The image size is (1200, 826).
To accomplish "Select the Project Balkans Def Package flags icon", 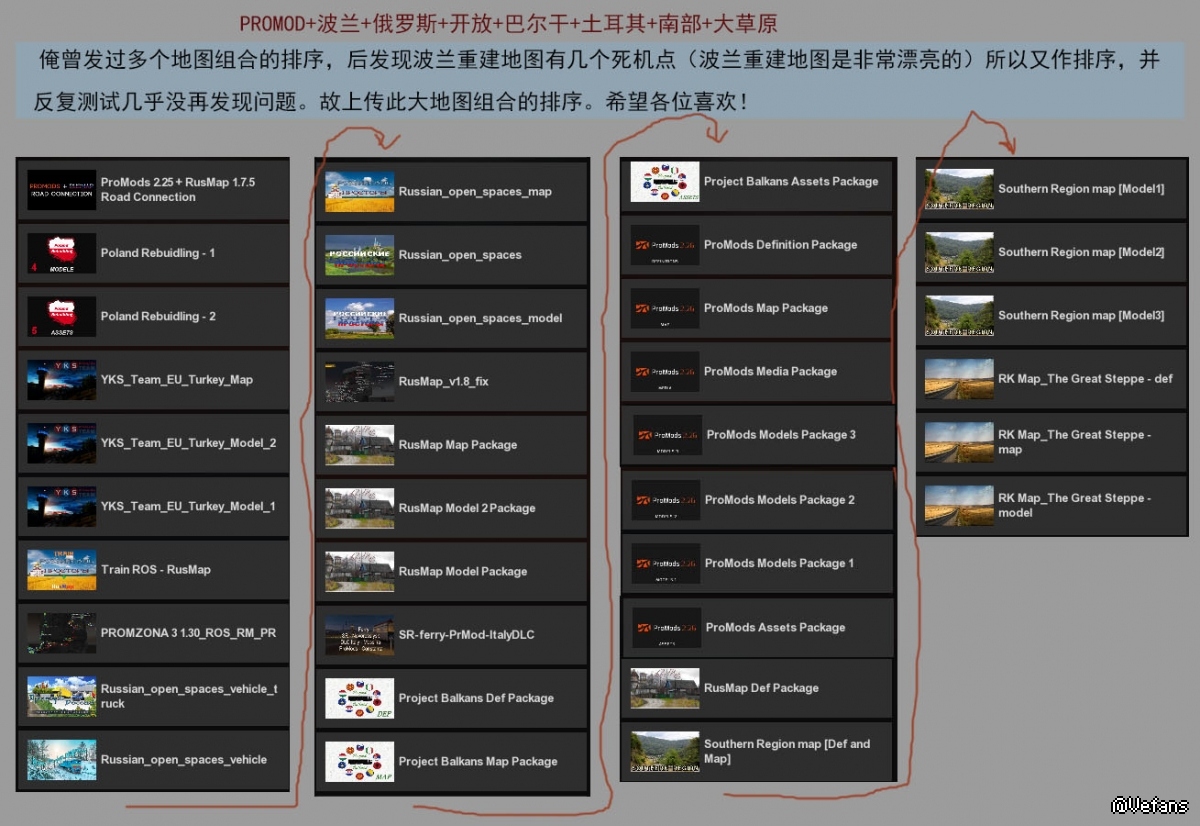I will (359, 698).
